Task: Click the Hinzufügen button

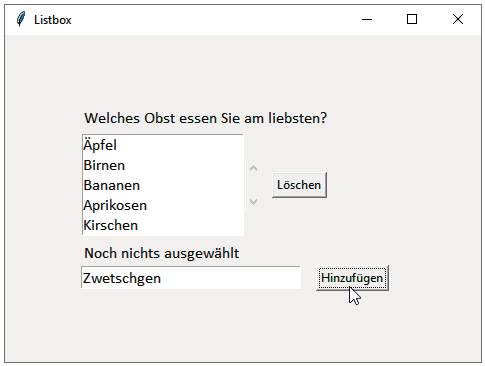Action: [x=352, y=278]
